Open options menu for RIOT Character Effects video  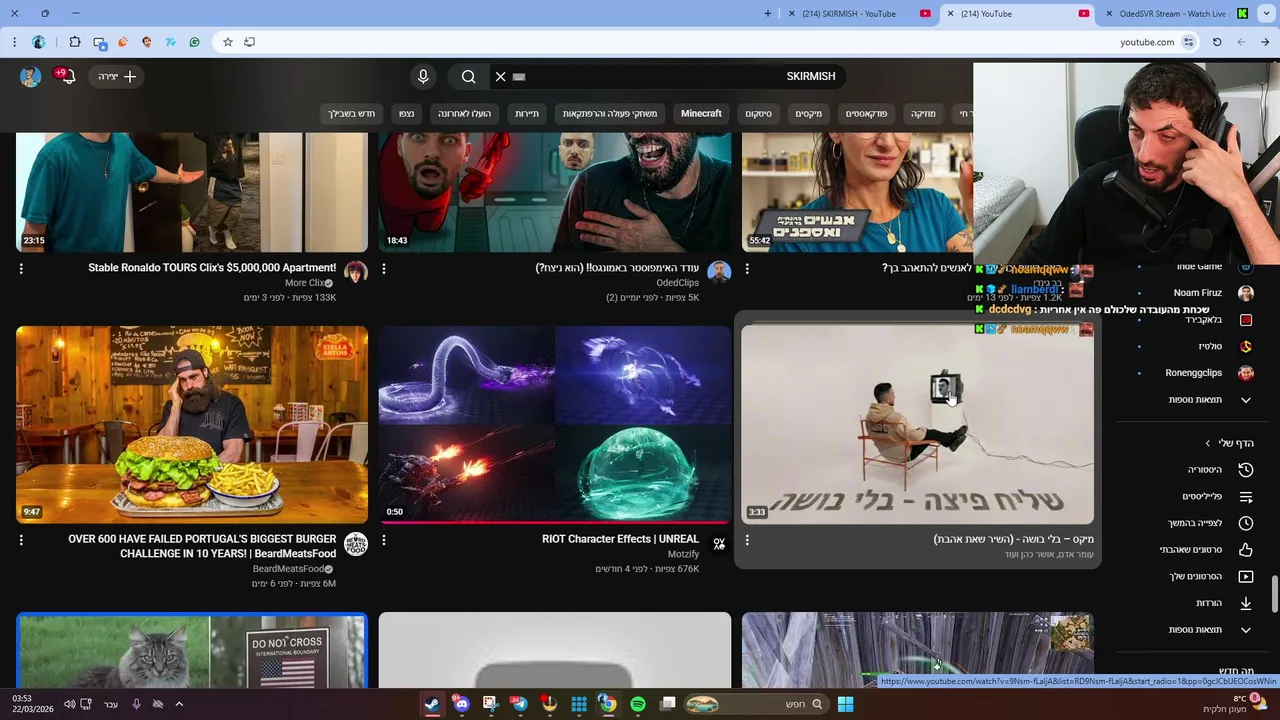tap(384, 540)
